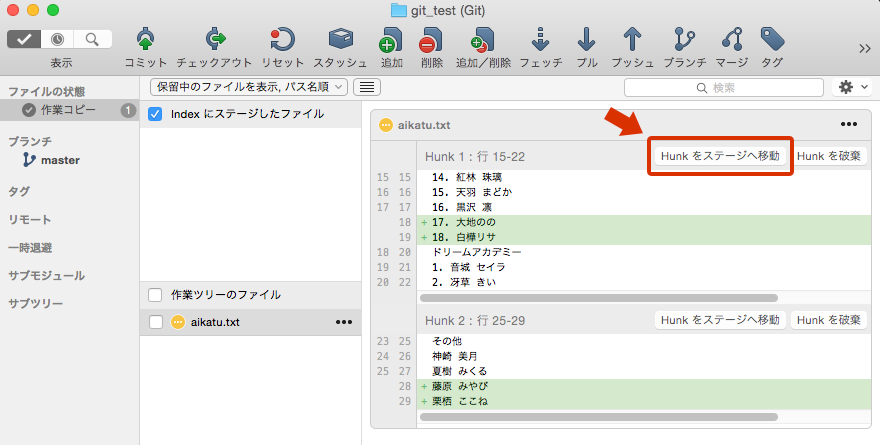Click the 削除 (remove) toolbar icon
Screen dimensions: 880x445
[x=431, y=39]
